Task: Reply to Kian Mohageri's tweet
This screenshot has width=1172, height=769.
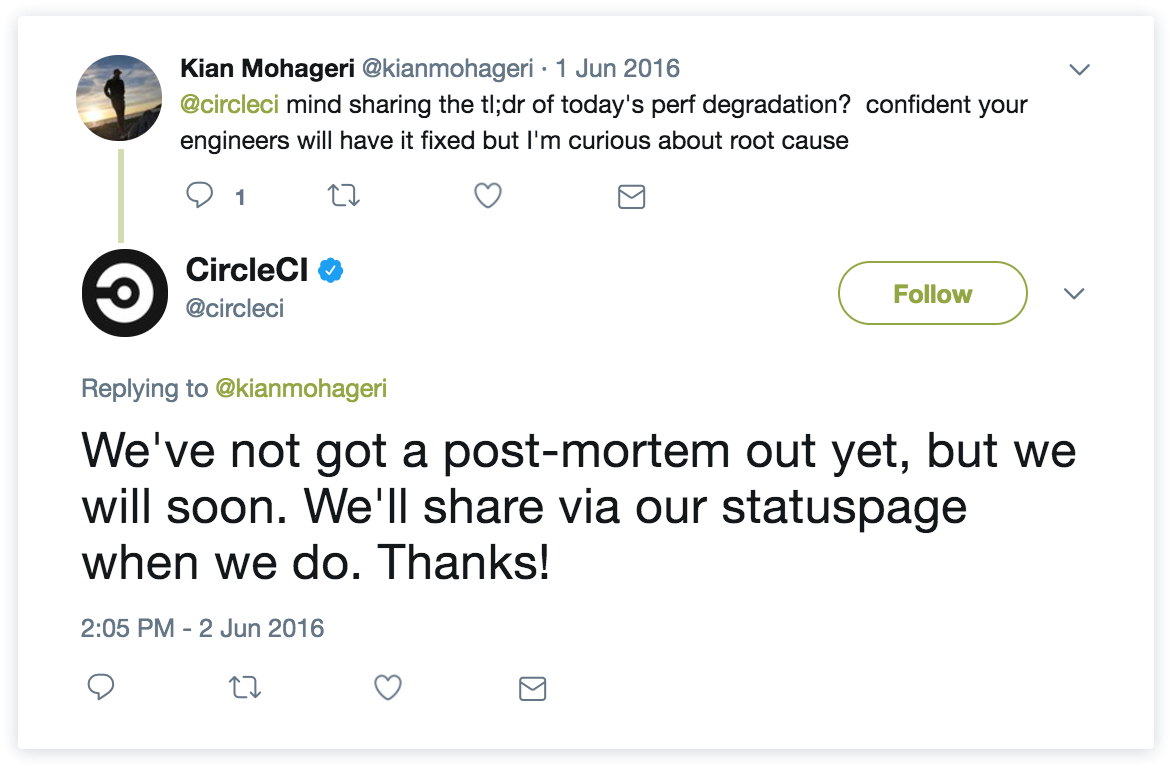Action: tap(201, 196)
